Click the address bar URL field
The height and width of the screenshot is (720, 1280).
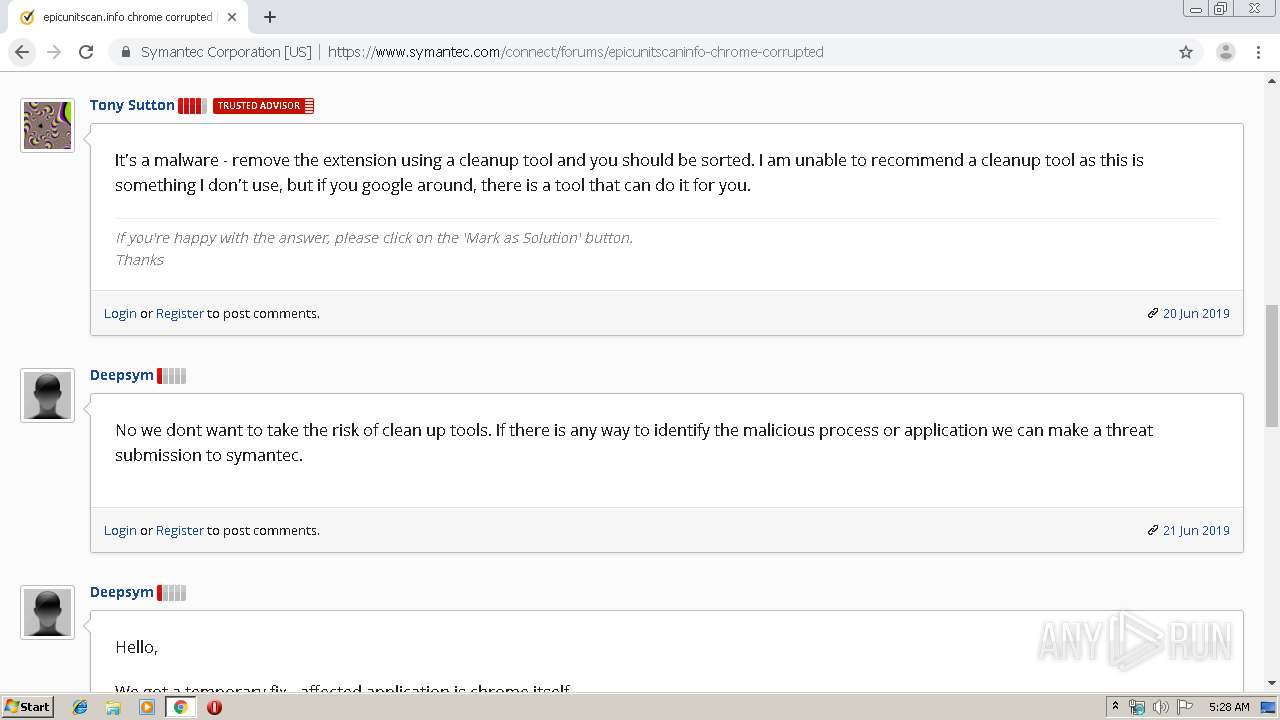[575, 52]
